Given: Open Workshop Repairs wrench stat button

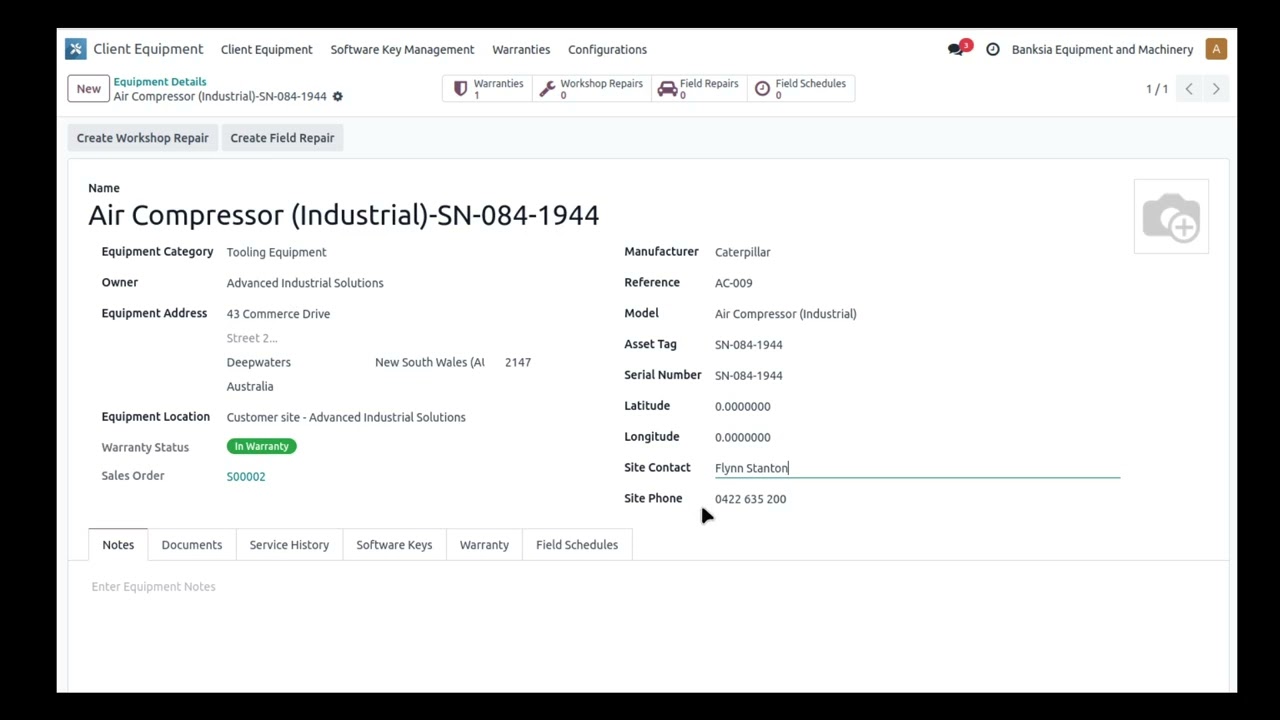Looking at the screenshot, I should point(591,89).
